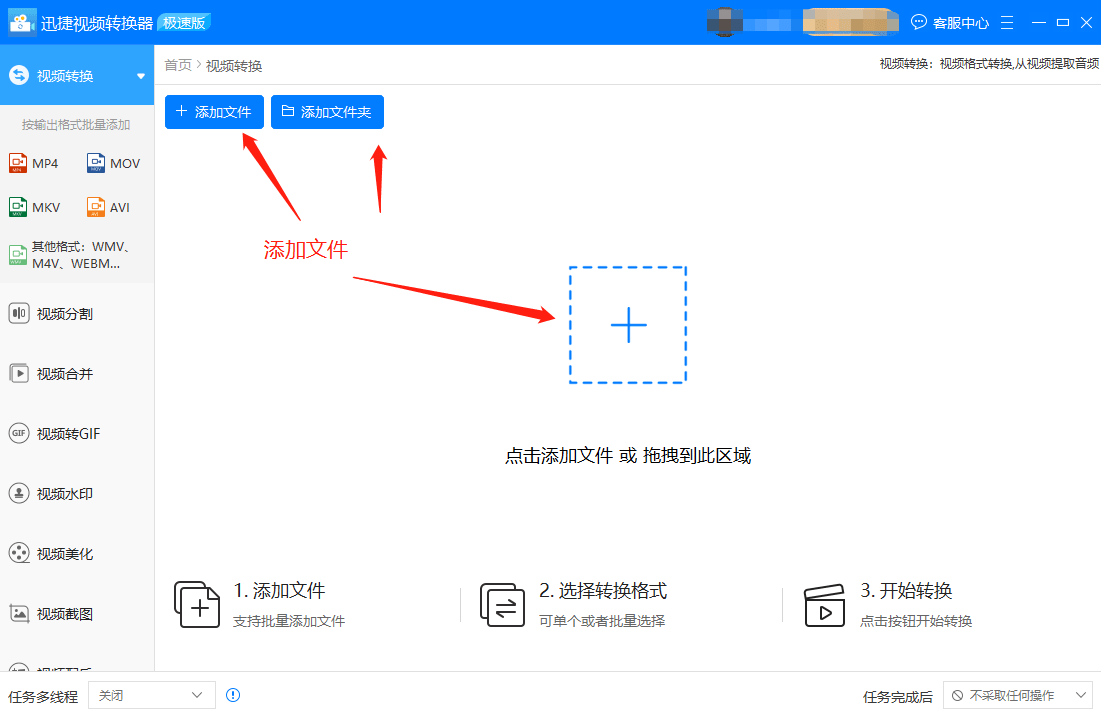The height and width of the screenshot is (716, 1101).
Task: Open 其他格式 WMV, M4V, WEBM formats
Action: click(70, 255)
